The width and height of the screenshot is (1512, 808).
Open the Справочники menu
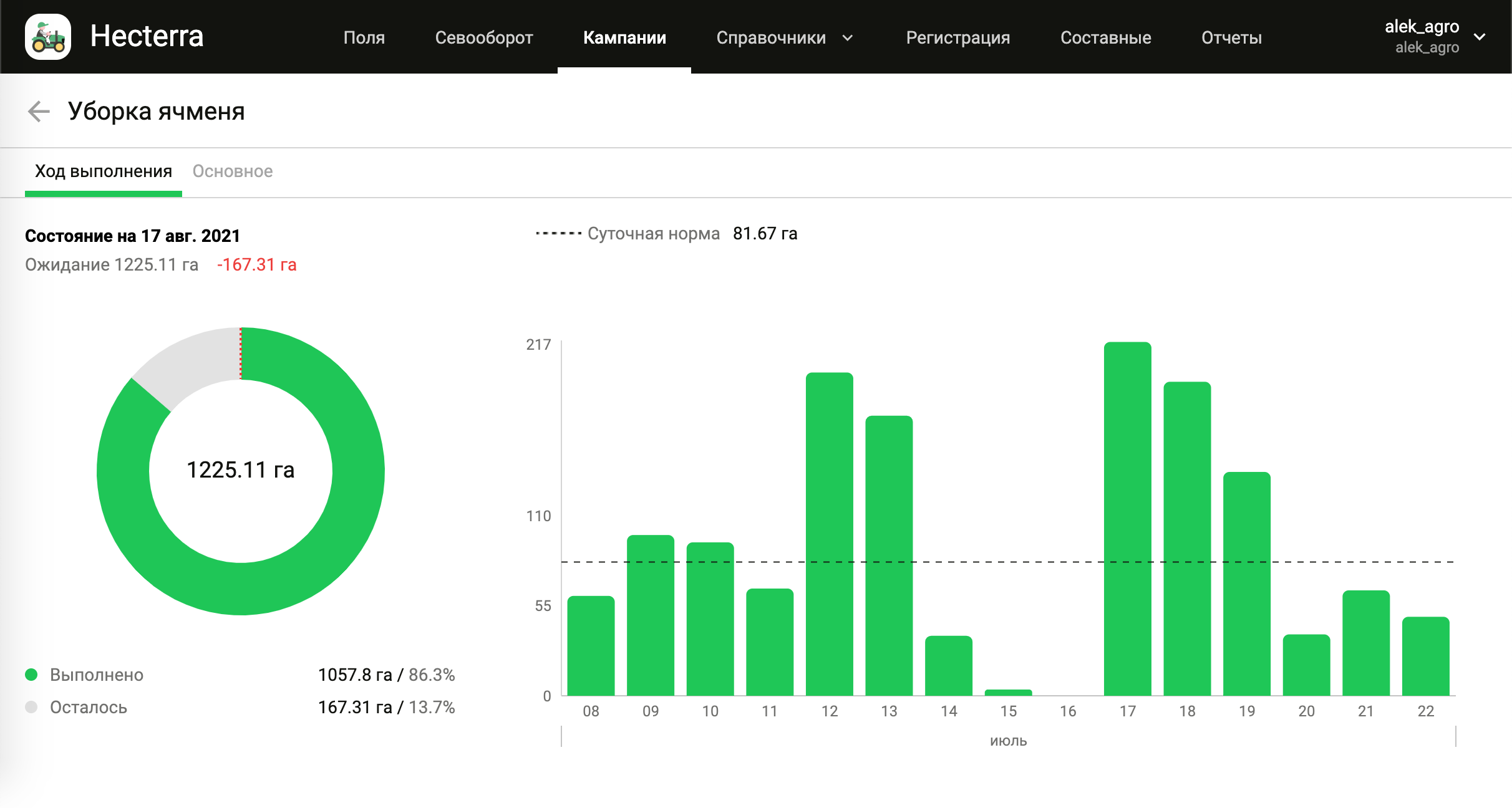pos(771,38)
